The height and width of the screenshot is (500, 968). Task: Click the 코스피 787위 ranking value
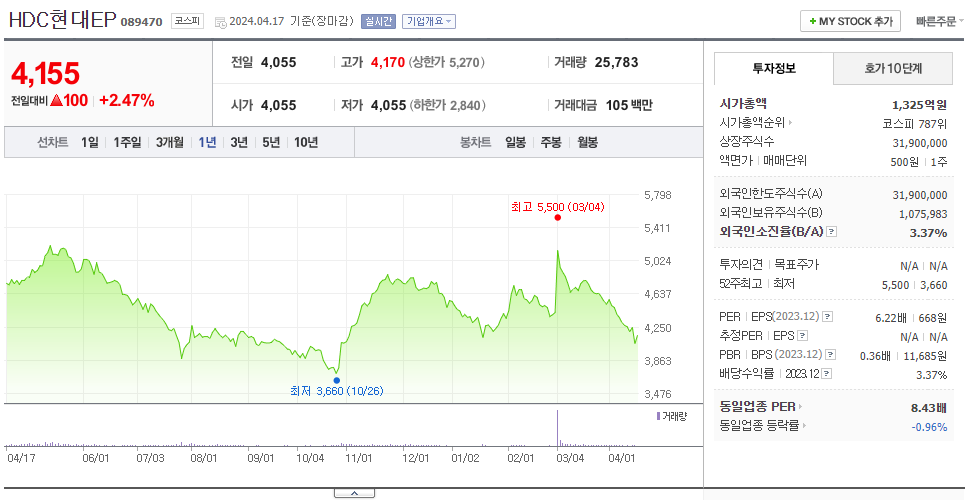[x=915, y=123]
